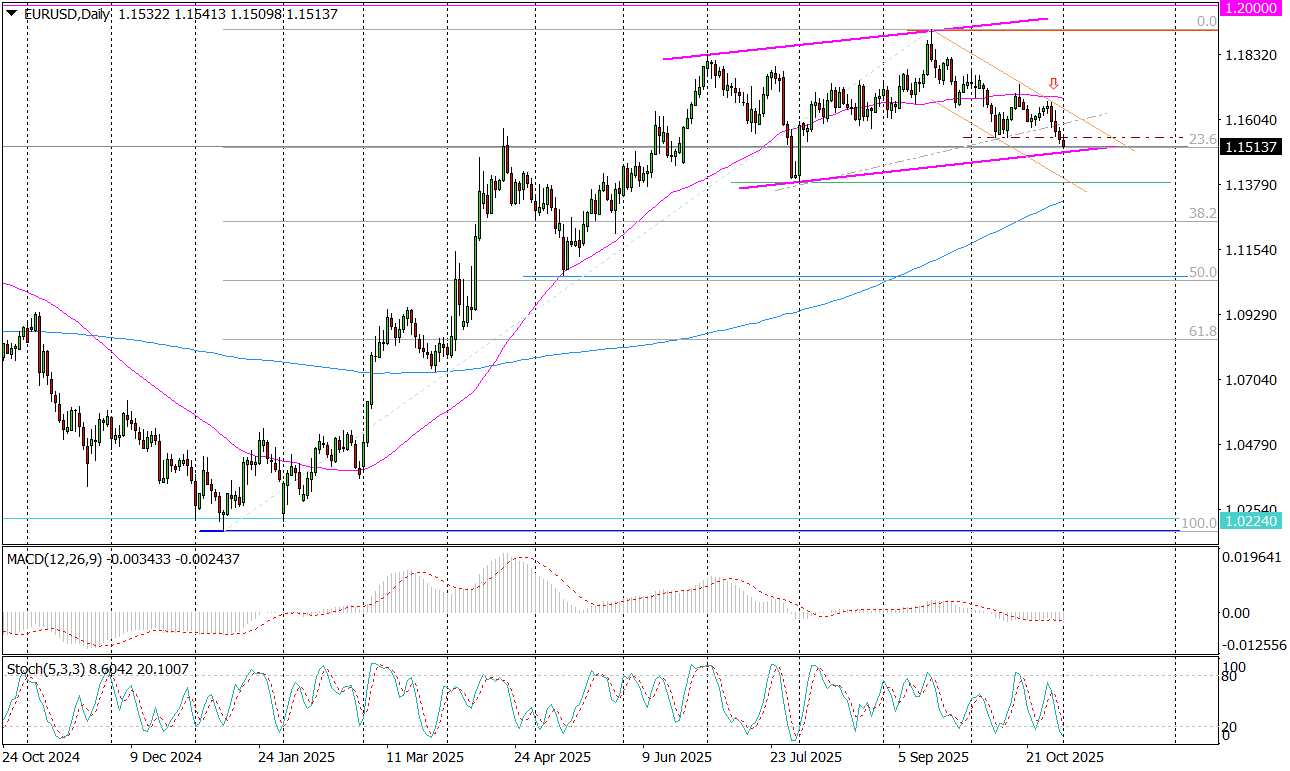1290x771 pixels.
Task: Click the red down arrow marker
Action: pyautogui.click(x=1053, y=83)
